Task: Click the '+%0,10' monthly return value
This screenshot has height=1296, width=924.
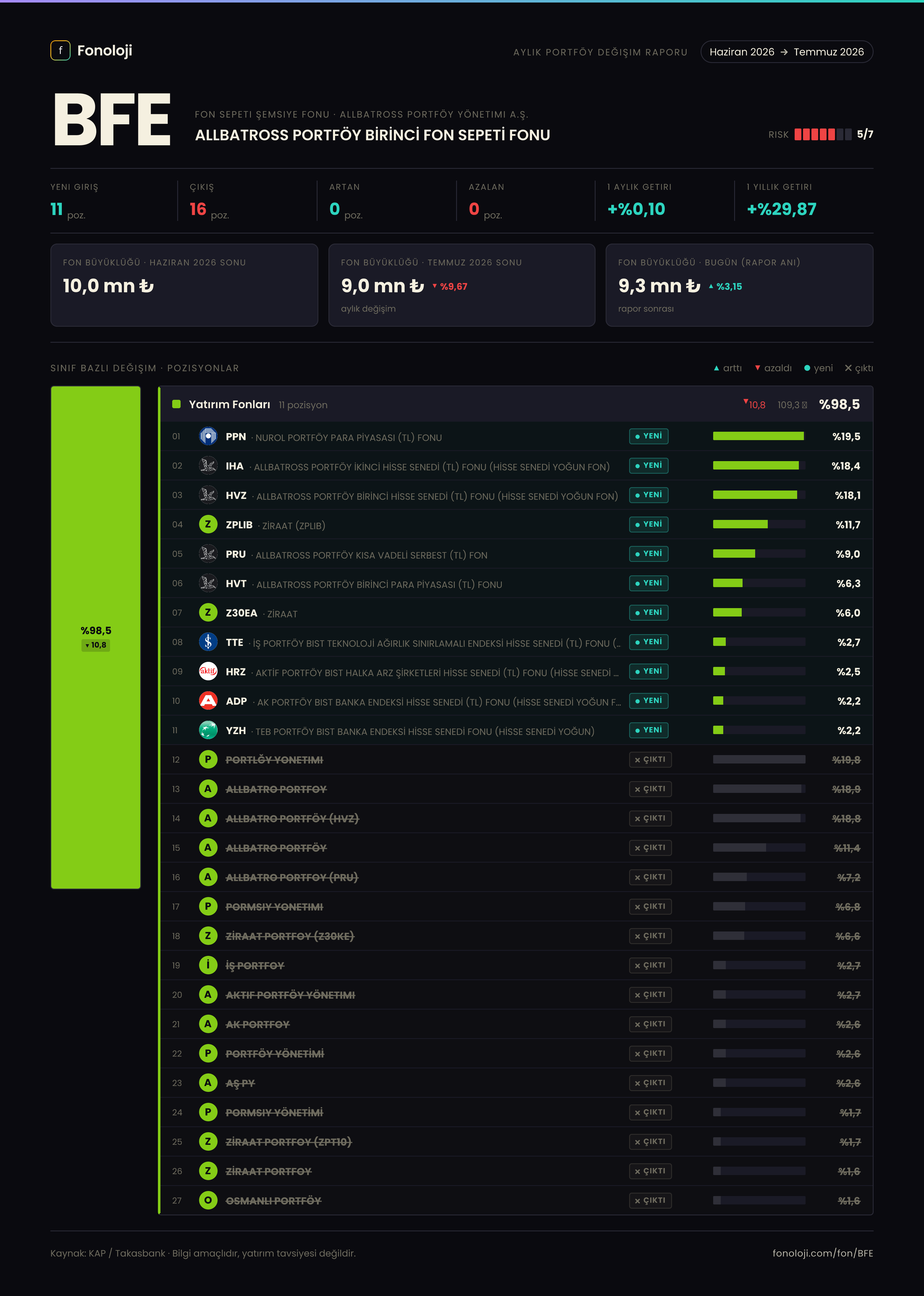Action: coord(636,209)
